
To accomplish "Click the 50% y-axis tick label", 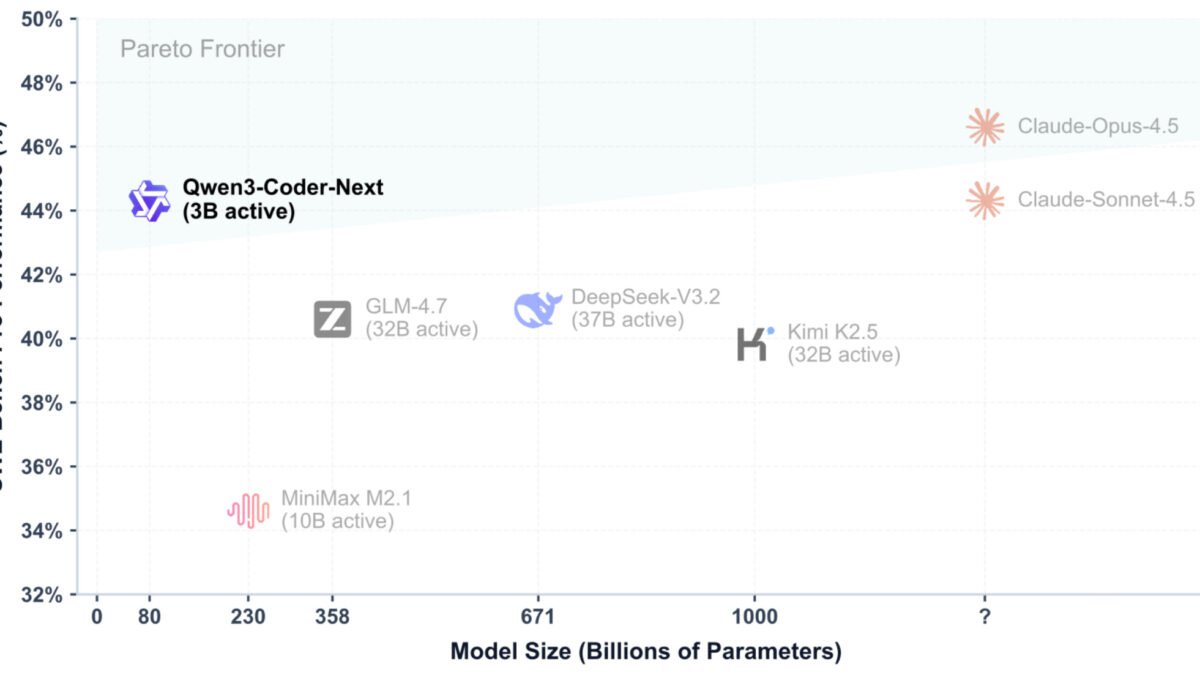I will click(x=43, y=19).
